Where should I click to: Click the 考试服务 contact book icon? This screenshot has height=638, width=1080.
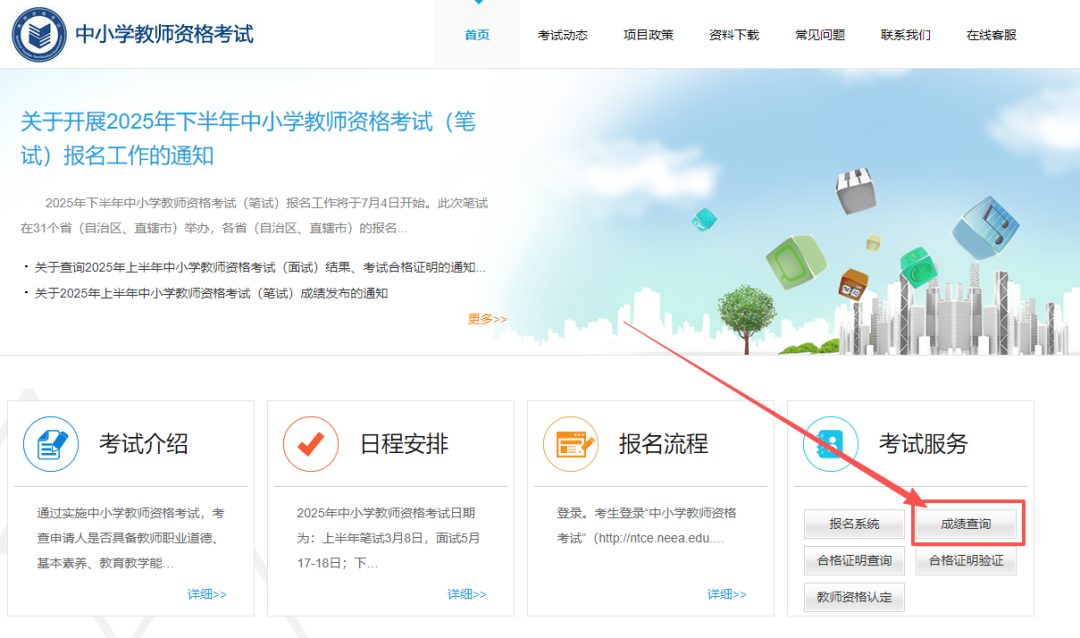coord(831,444)
